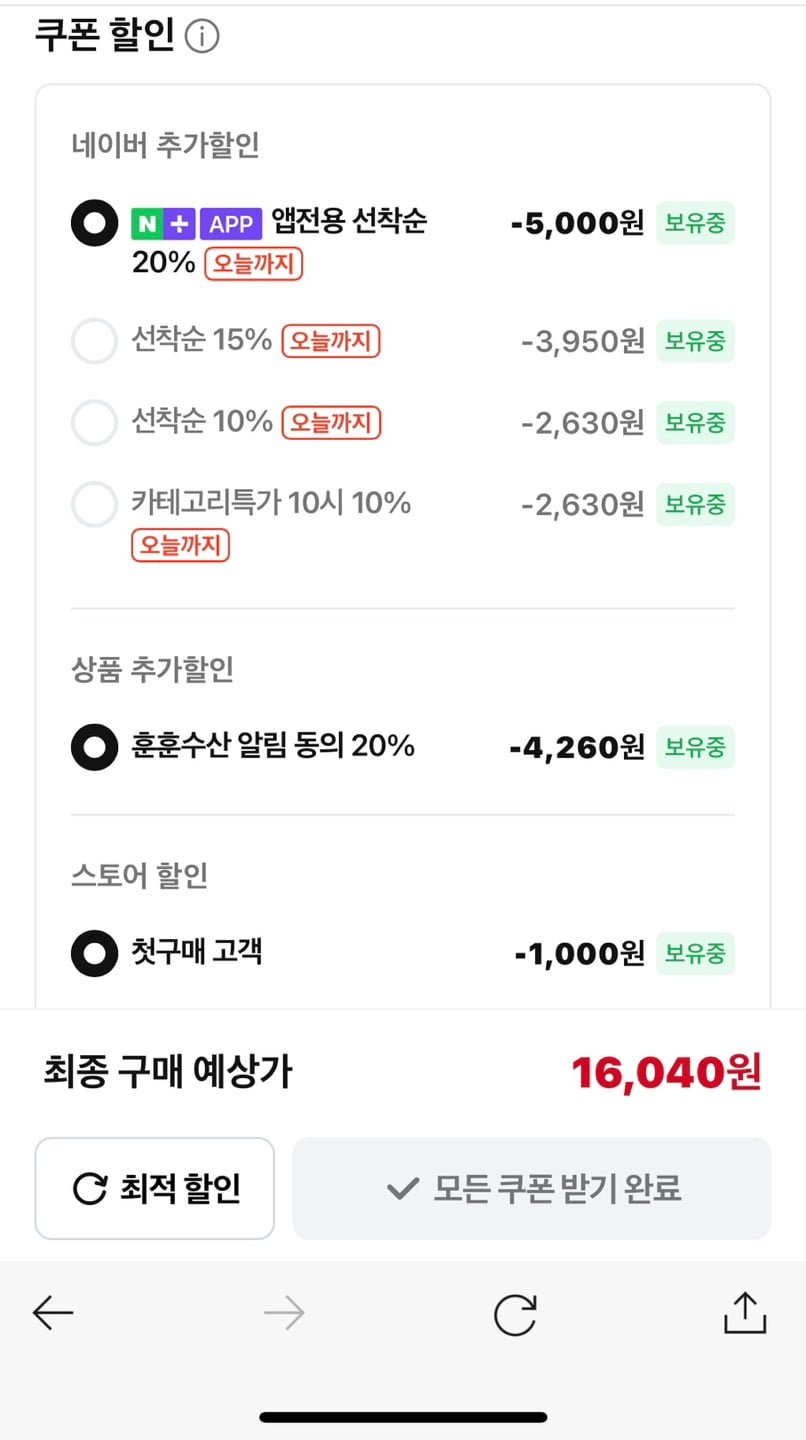
Task: Open the share sheet icon
Action: [744, 1312]
